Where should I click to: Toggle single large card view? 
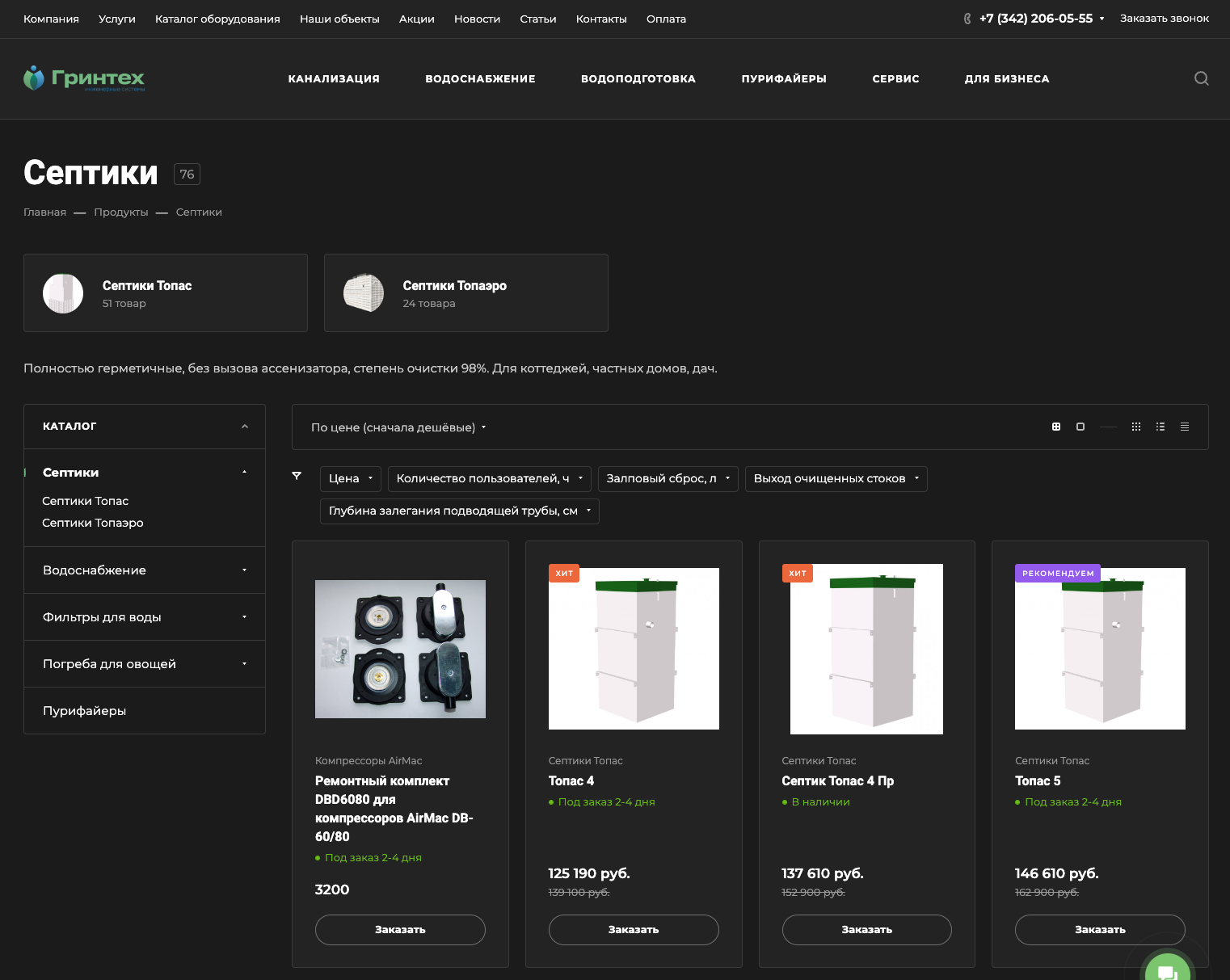pos(1080,427)
